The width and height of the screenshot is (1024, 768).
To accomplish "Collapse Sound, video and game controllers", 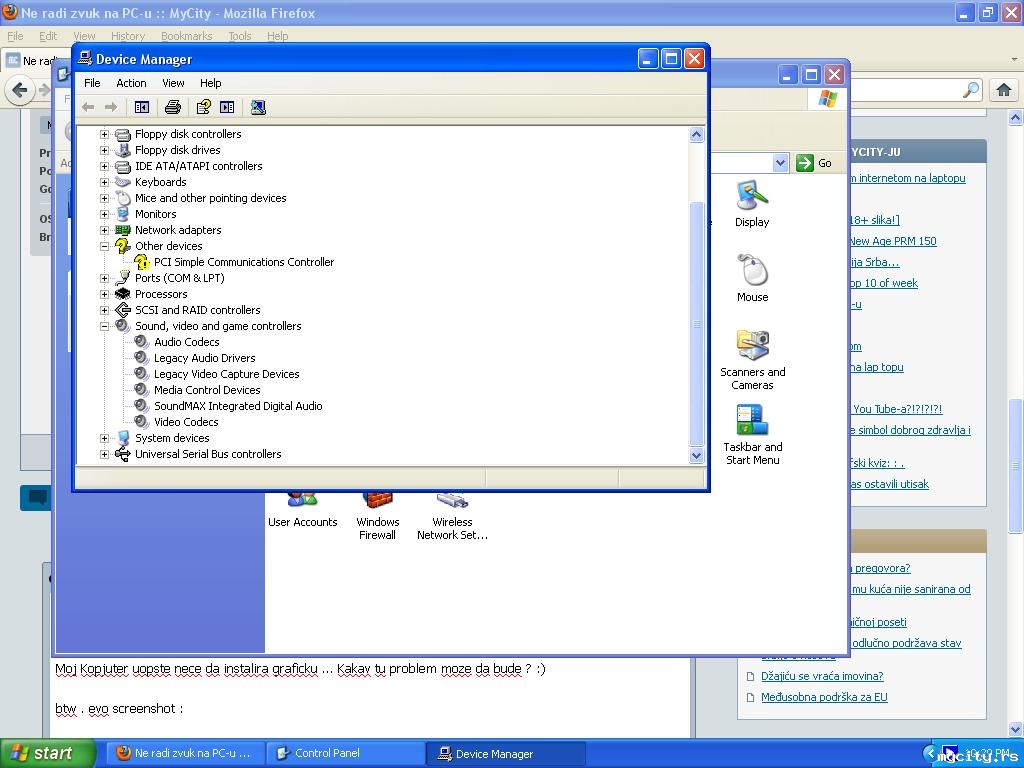I will point(104,326).
